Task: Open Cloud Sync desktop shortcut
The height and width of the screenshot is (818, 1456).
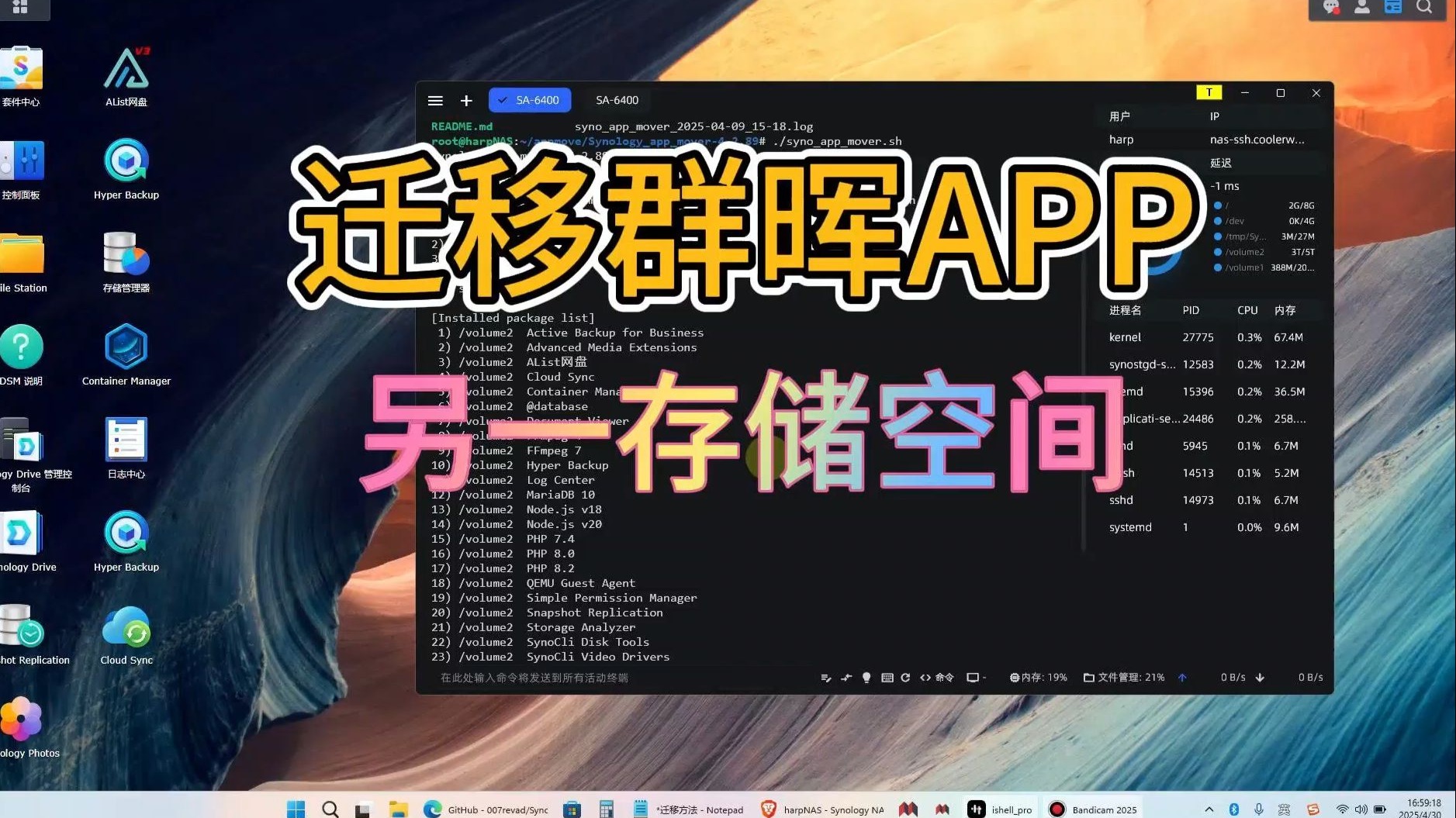Action: pos(126,635)
